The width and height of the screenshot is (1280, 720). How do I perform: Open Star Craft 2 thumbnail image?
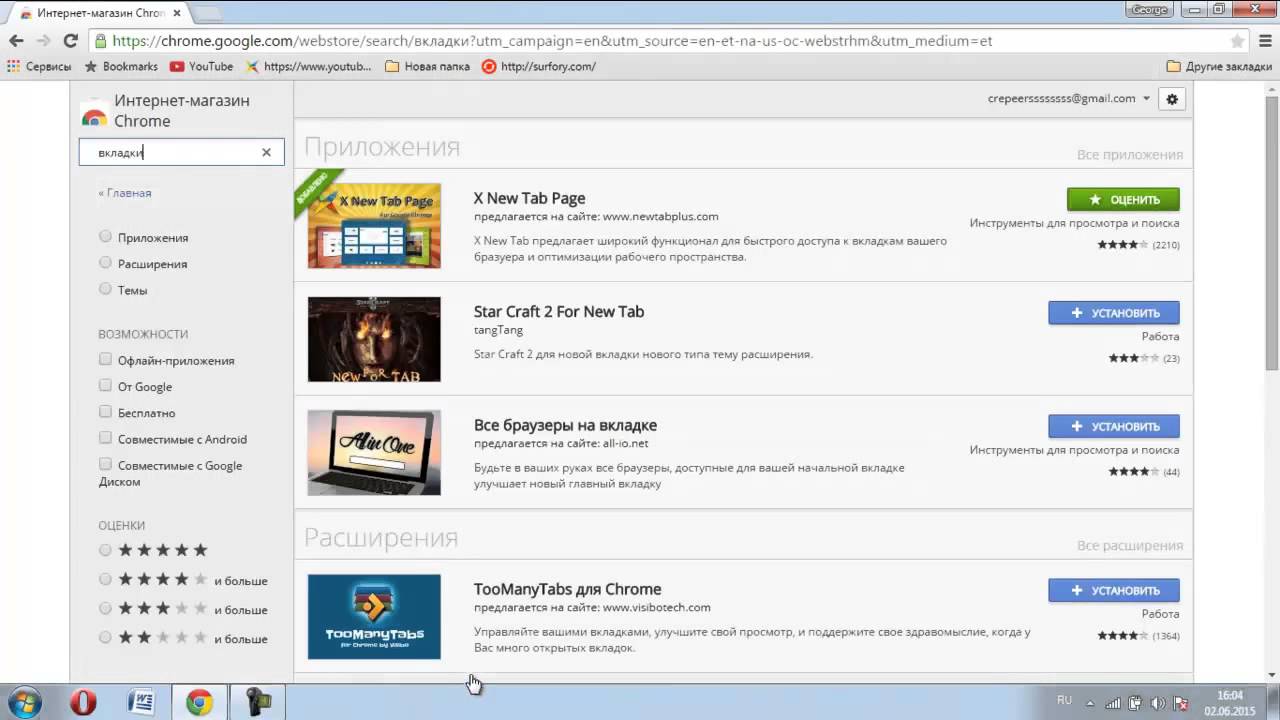click(374, 339)
